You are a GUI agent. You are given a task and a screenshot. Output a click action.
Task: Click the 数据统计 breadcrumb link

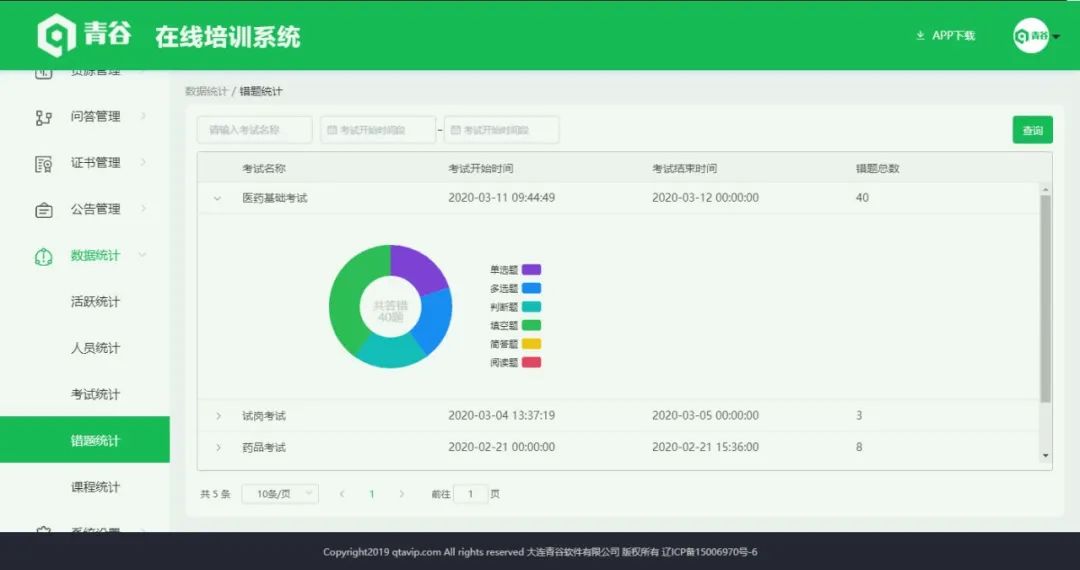[x=205, y=92]
